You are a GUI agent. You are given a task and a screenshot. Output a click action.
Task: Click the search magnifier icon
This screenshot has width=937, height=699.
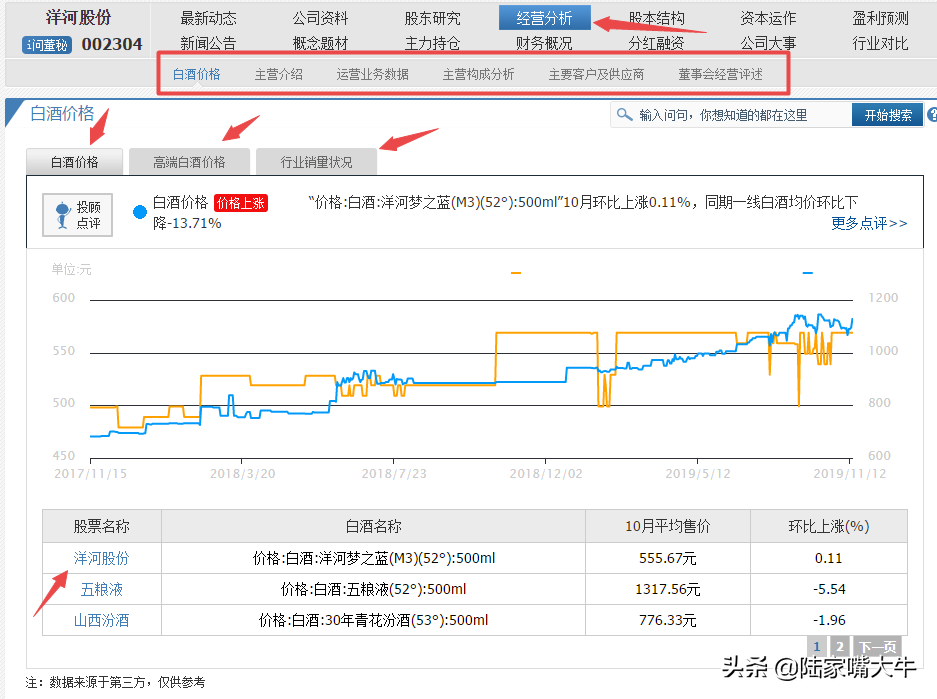[x=624, y=114]
